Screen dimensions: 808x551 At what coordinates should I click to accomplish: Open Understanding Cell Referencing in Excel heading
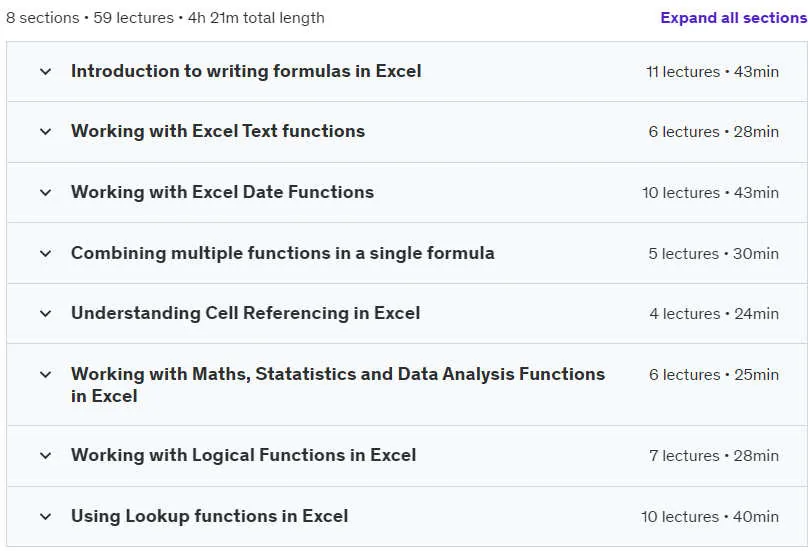[x=245, y=313]
